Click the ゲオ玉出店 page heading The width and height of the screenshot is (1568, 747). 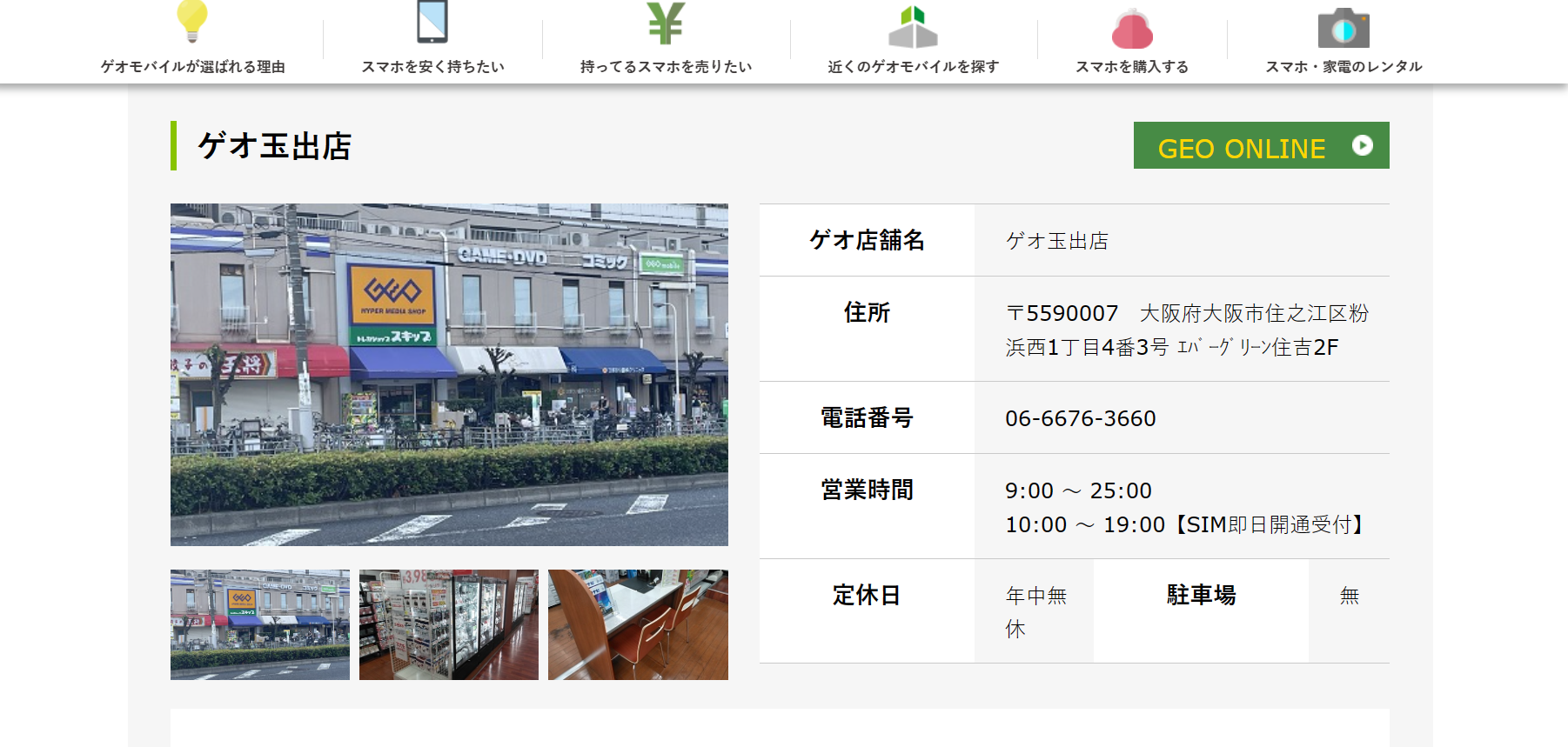[274, 146]
